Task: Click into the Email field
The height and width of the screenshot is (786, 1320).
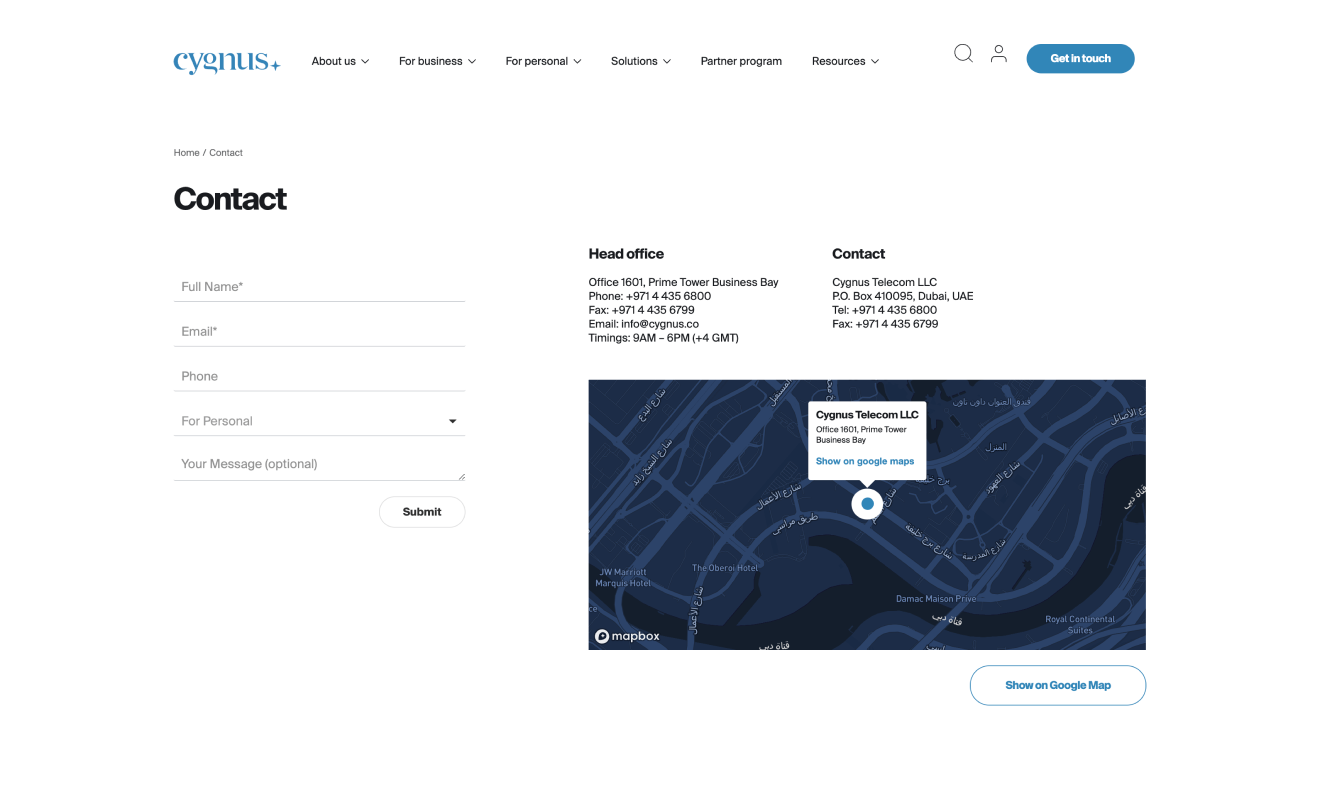Action: point(319,332)
